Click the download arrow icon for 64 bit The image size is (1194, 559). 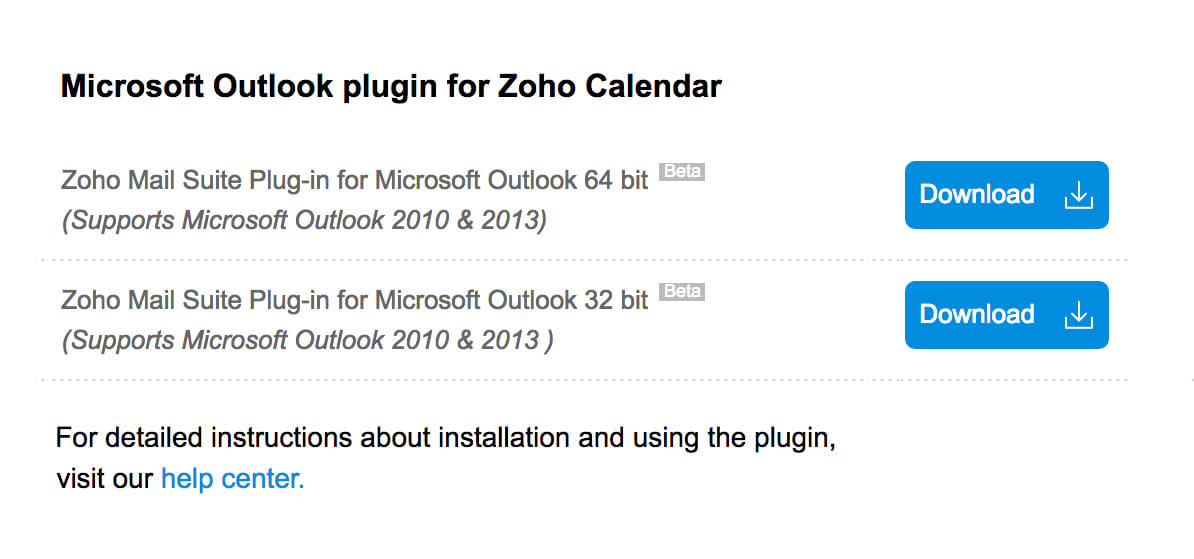(1078, 195)
